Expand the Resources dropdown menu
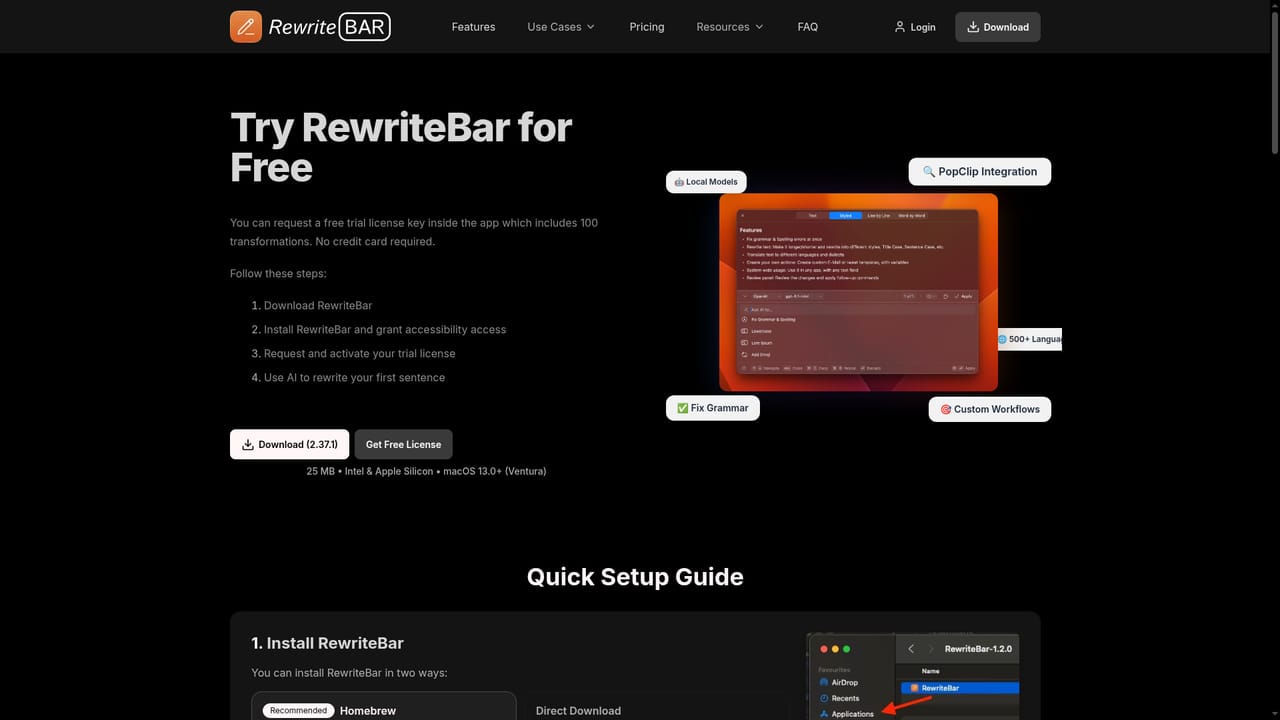Screen dimensions: 1280x720 pos(730,27)
